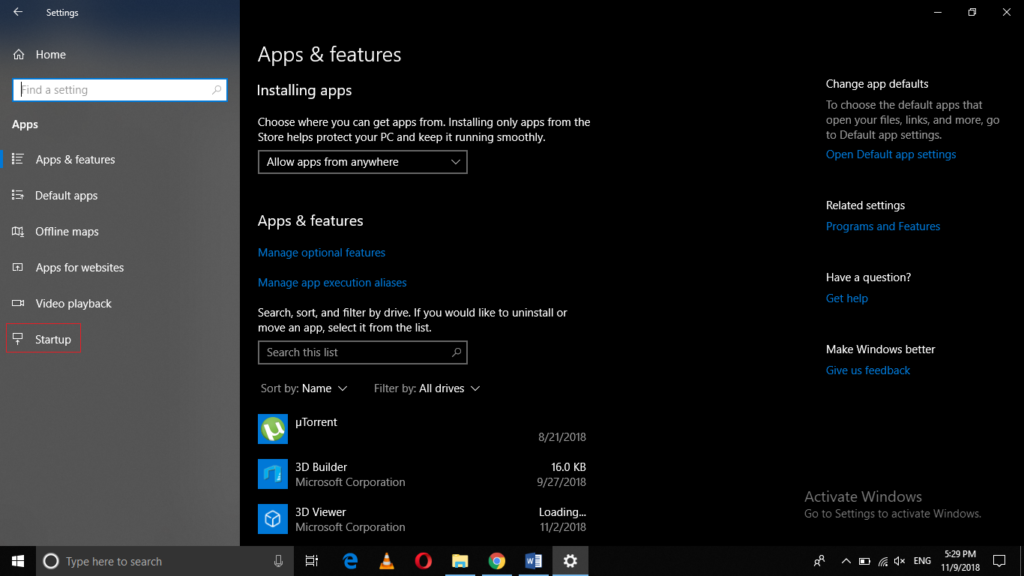Click the Apps & features sidebar list icon
The width and height of the screenshot is (1024, 576).
click(18, 159)
